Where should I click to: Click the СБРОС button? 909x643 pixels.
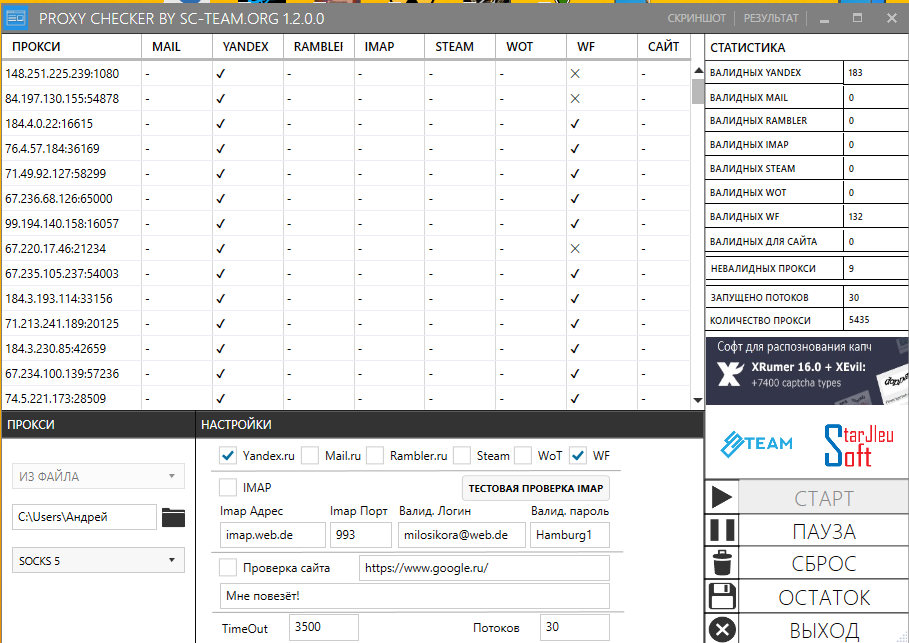click(x=824, y=564)
